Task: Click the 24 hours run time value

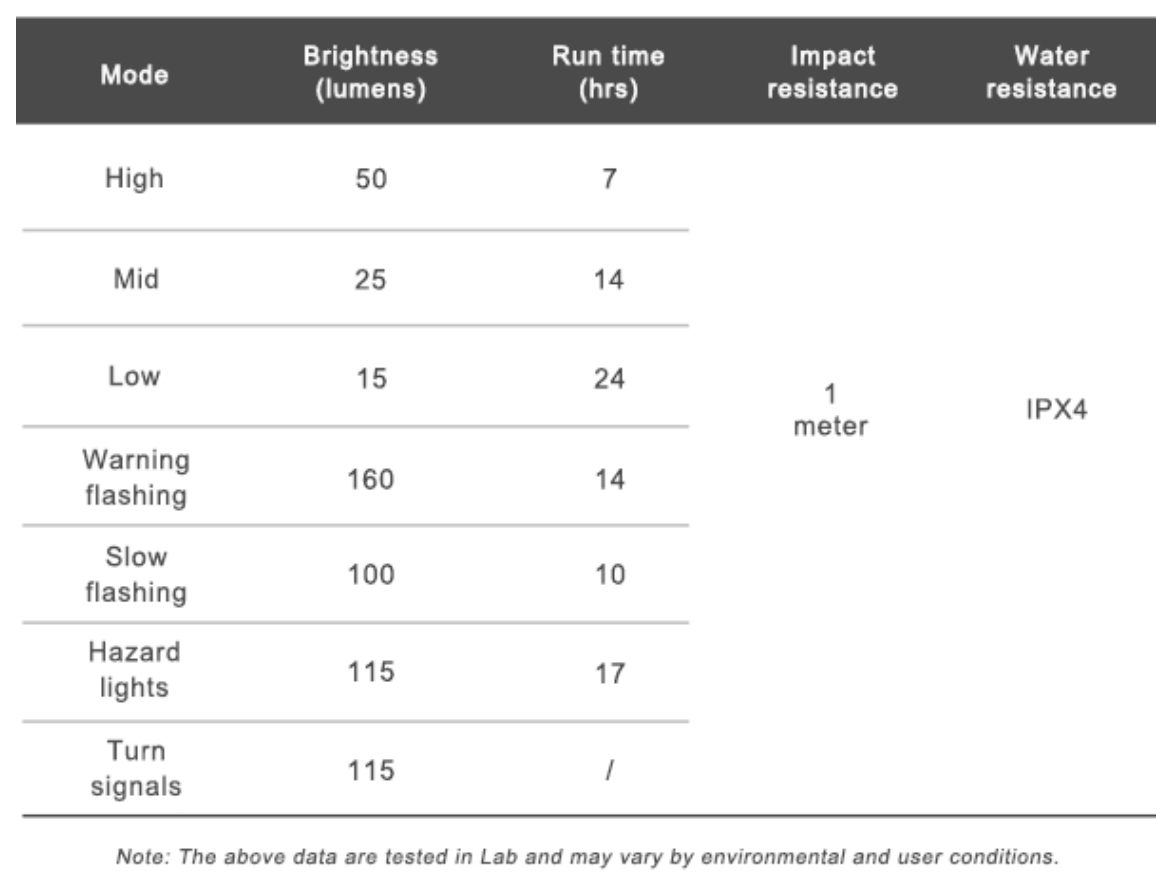Action: pyautogui.click(x=608, y=380)
